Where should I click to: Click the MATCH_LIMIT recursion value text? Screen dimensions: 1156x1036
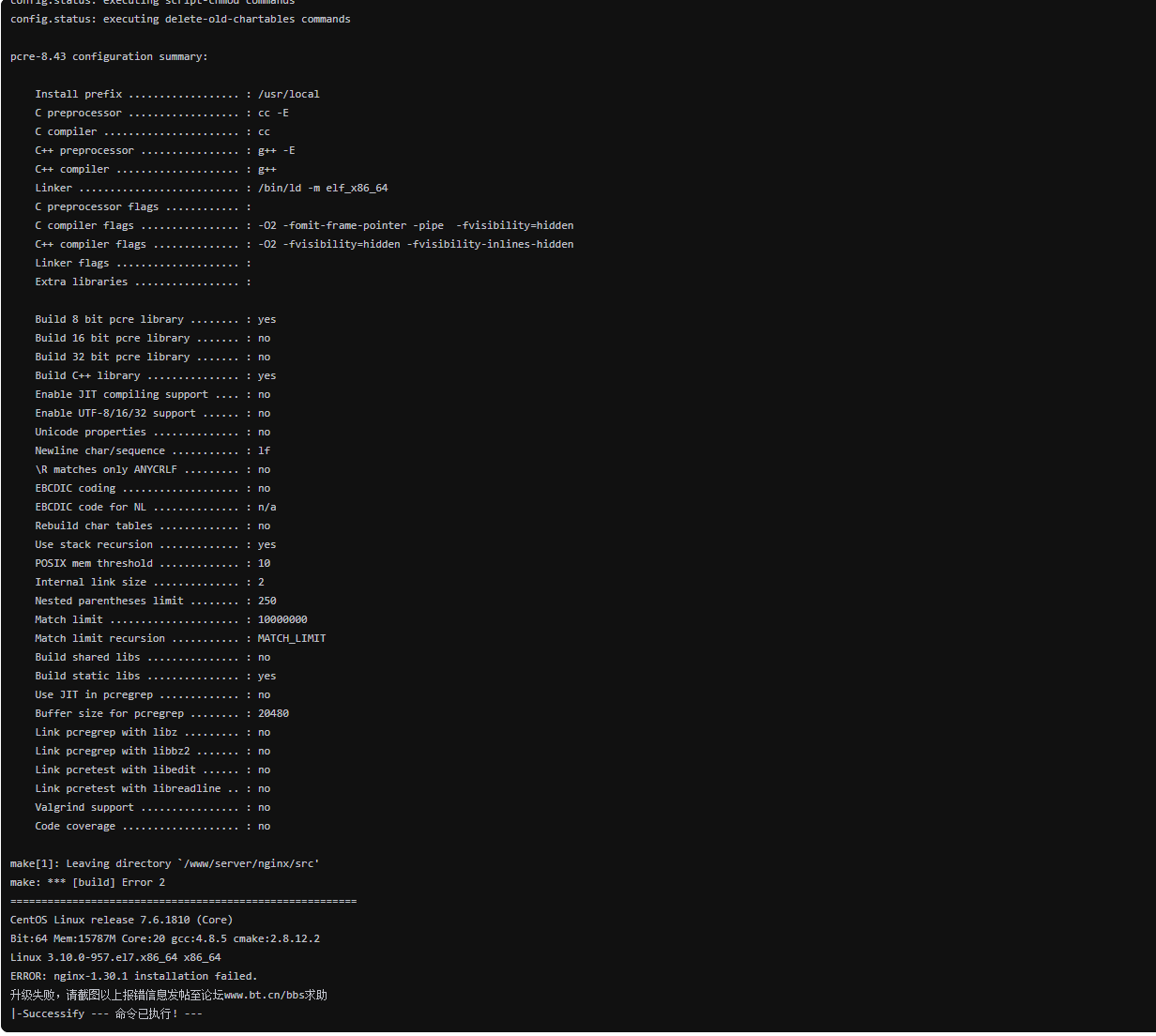point(292,638)
